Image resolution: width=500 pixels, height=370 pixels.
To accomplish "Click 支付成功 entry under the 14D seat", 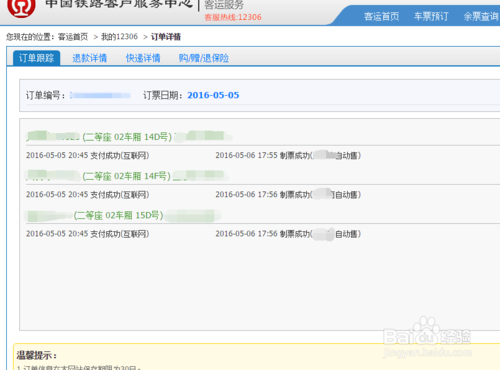I will pyautogui.click(x=88, y=155).
